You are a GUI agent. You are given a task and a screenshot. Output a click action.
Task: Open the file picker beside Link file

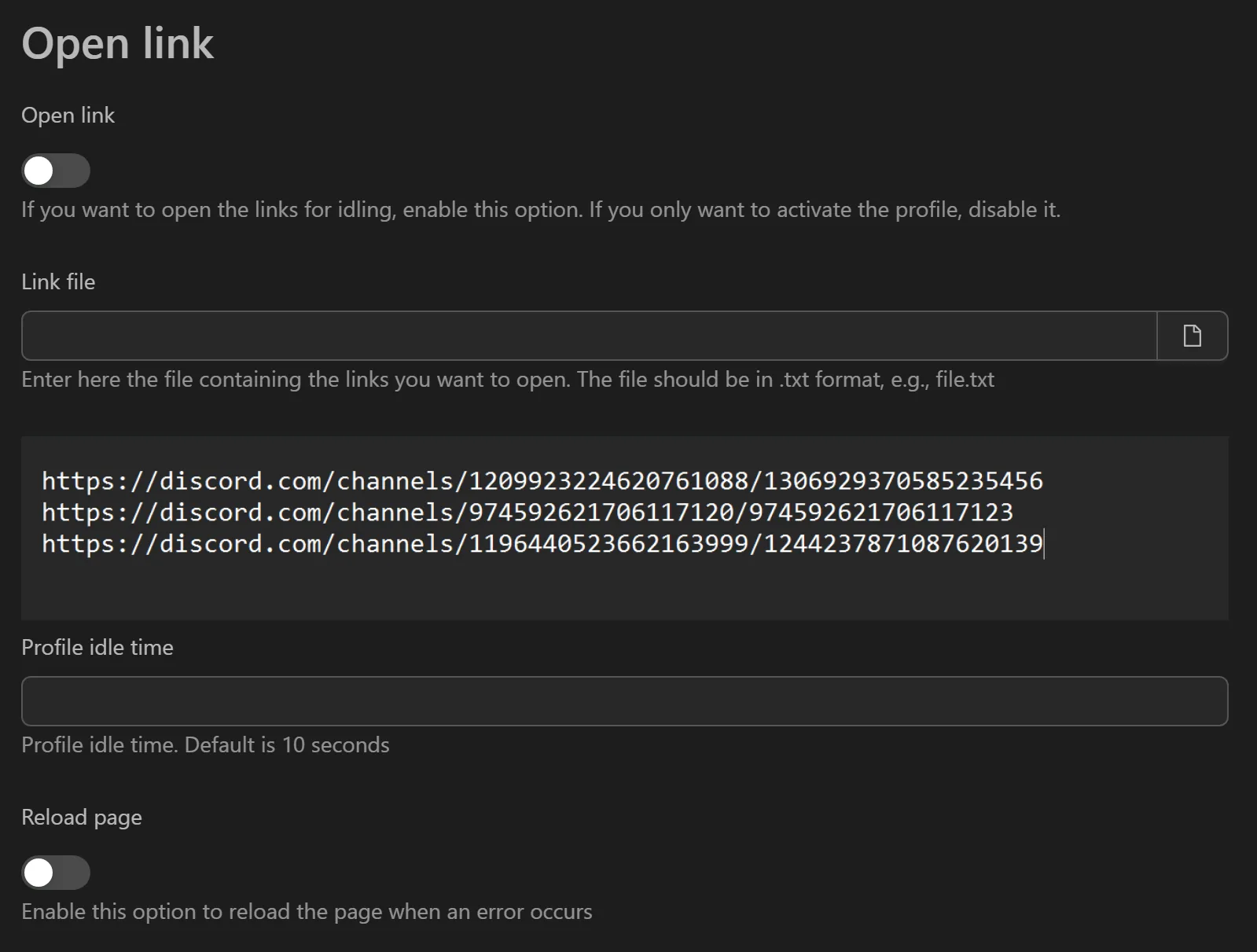click(x=1193, y=335)
